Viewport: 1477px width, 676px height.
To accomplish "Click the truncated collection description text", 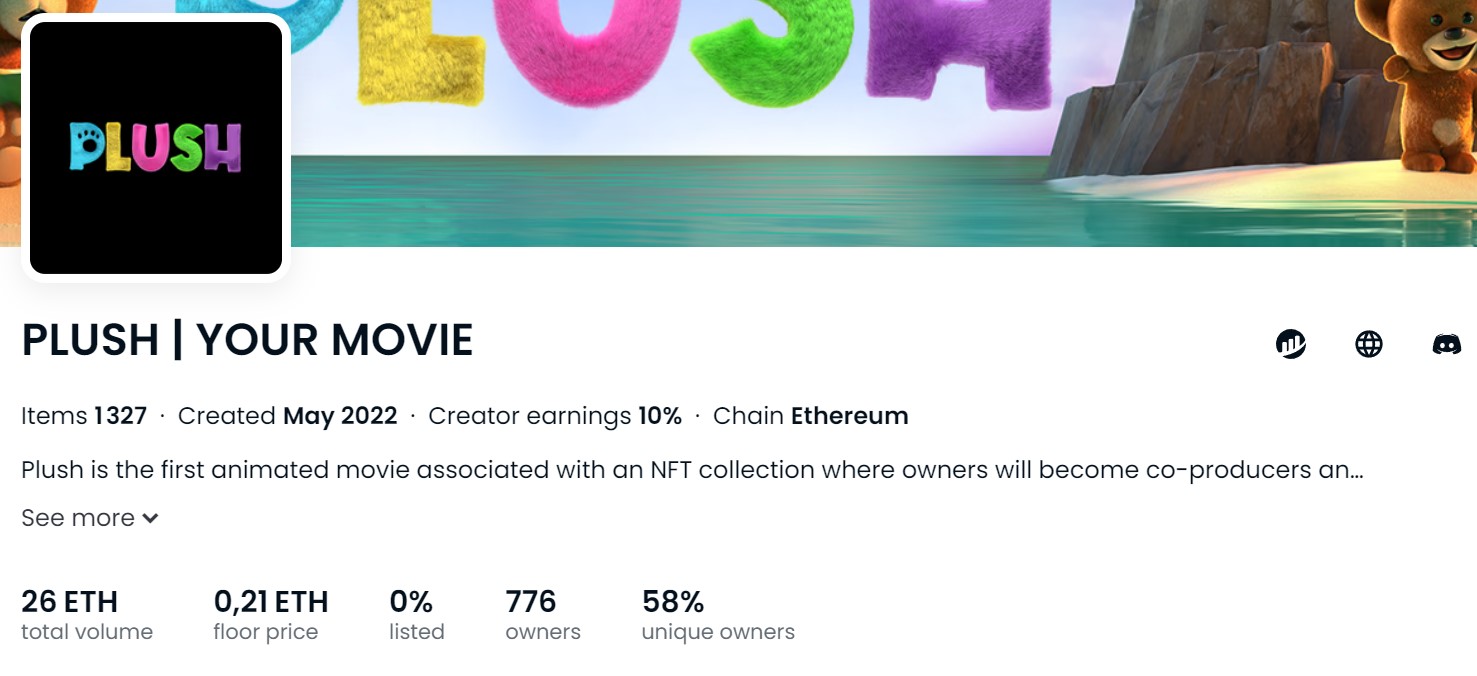I will 692,470.
